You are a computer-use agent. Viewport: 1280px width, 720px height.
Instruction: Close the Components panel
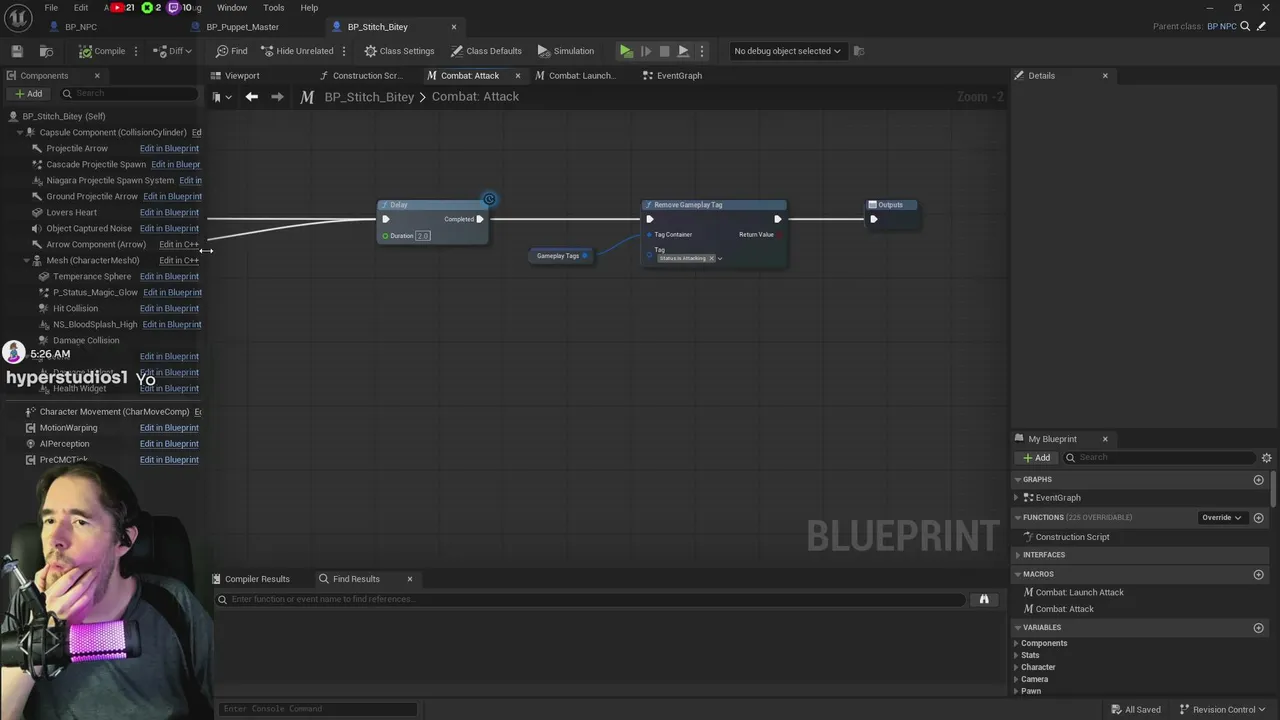97,76
